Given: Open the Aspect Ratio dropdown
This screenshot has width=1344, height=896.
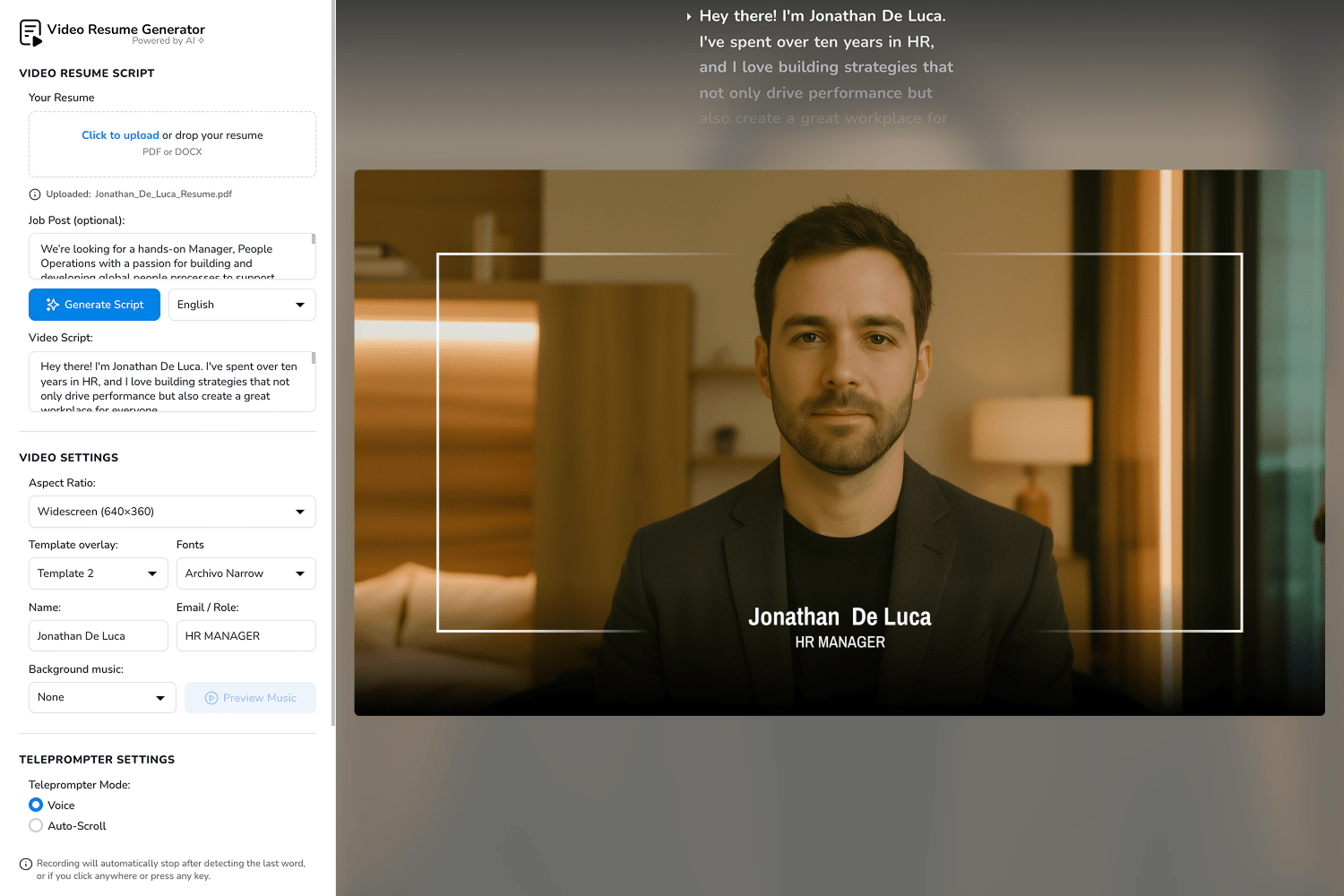Looking at the screenshot, I should pyautogui.click(x=172, y=512).
